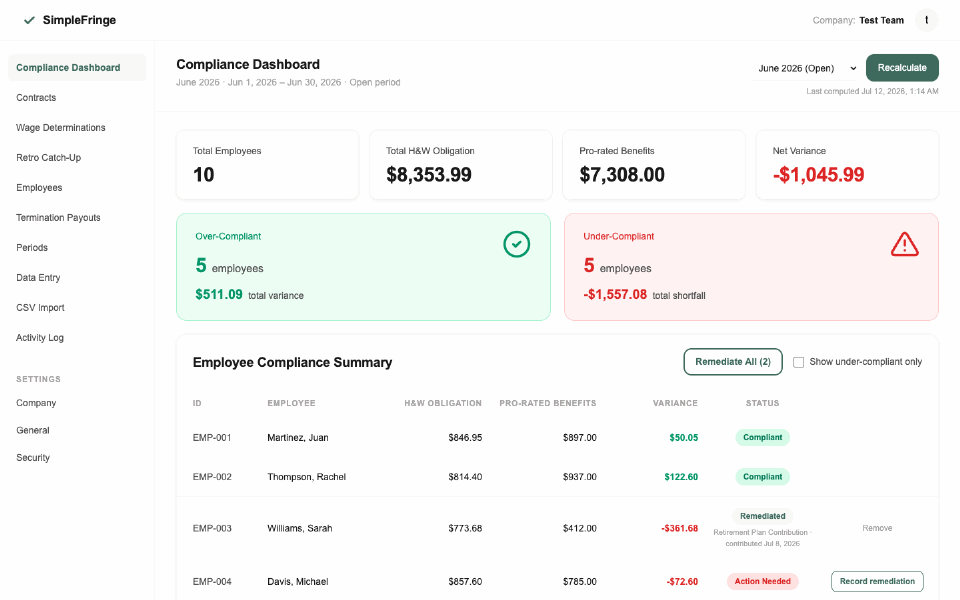
Task: Click the Pro-rated Benefits card
Action: click(654, 165)
